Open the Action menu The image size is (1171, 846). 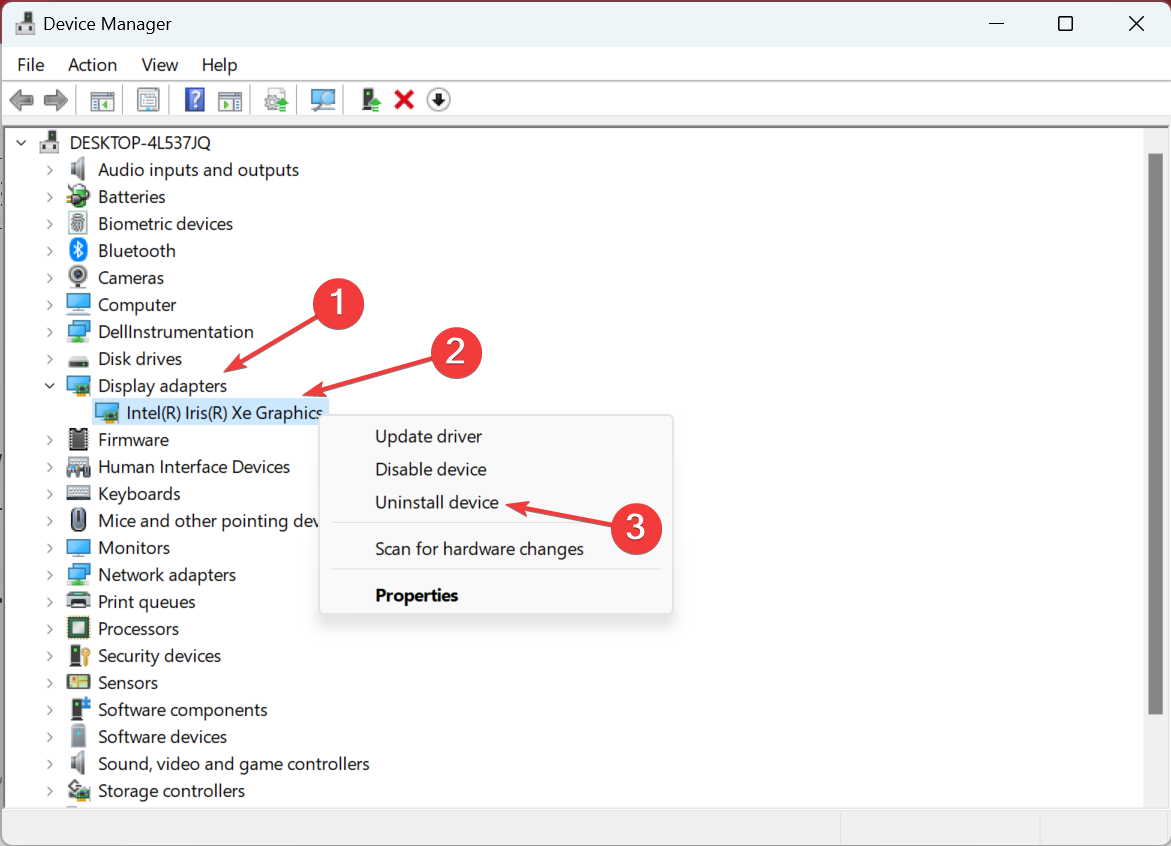coord(93,65)
